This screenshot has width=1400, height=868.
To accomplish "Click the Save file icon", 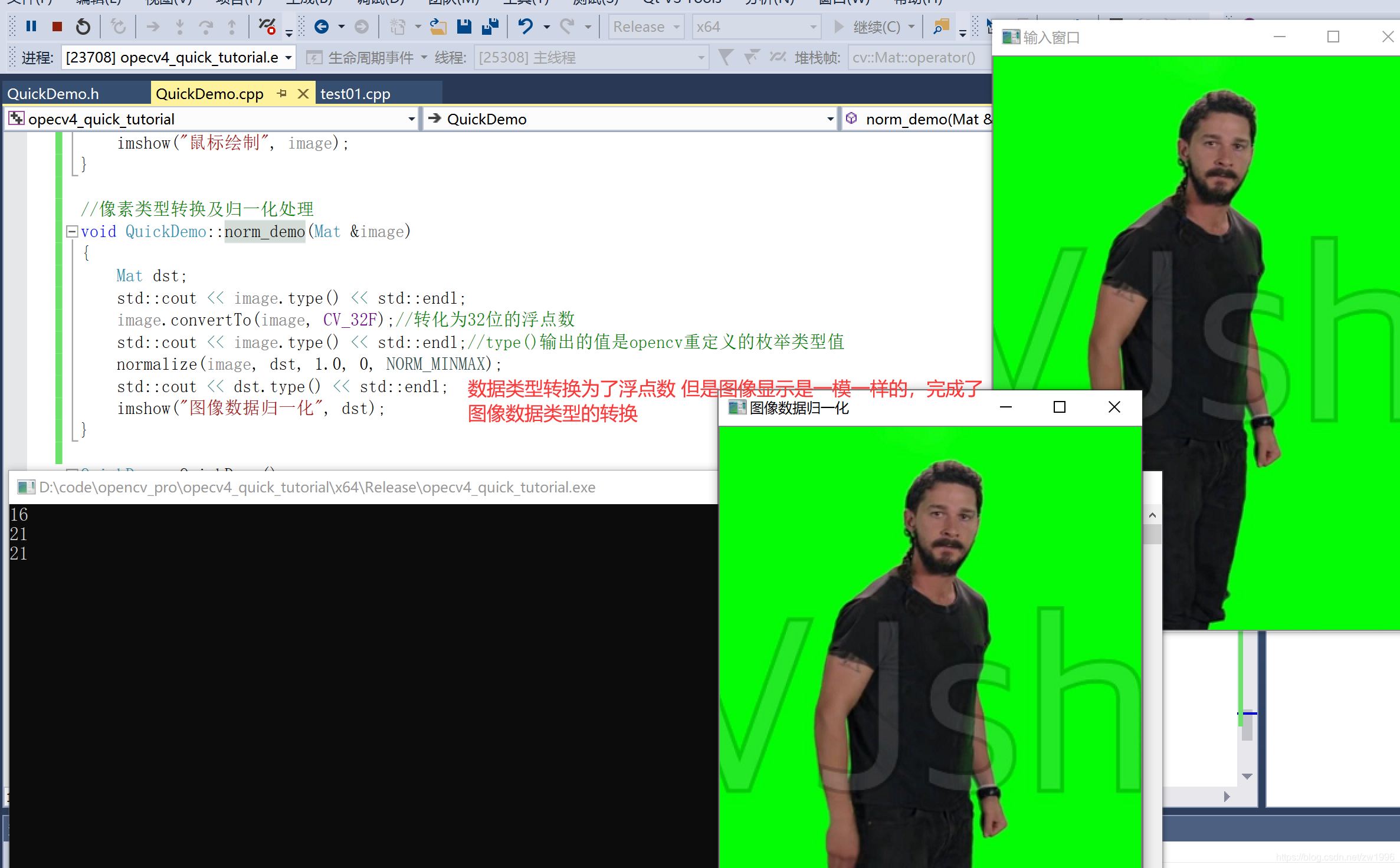I will pyautogui.click(x=464, y=27).
